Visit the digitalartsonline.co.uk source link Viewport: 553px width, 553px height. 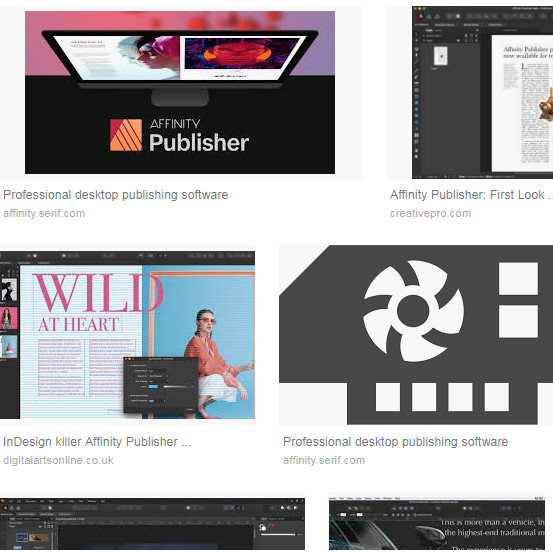pos(58,461)
